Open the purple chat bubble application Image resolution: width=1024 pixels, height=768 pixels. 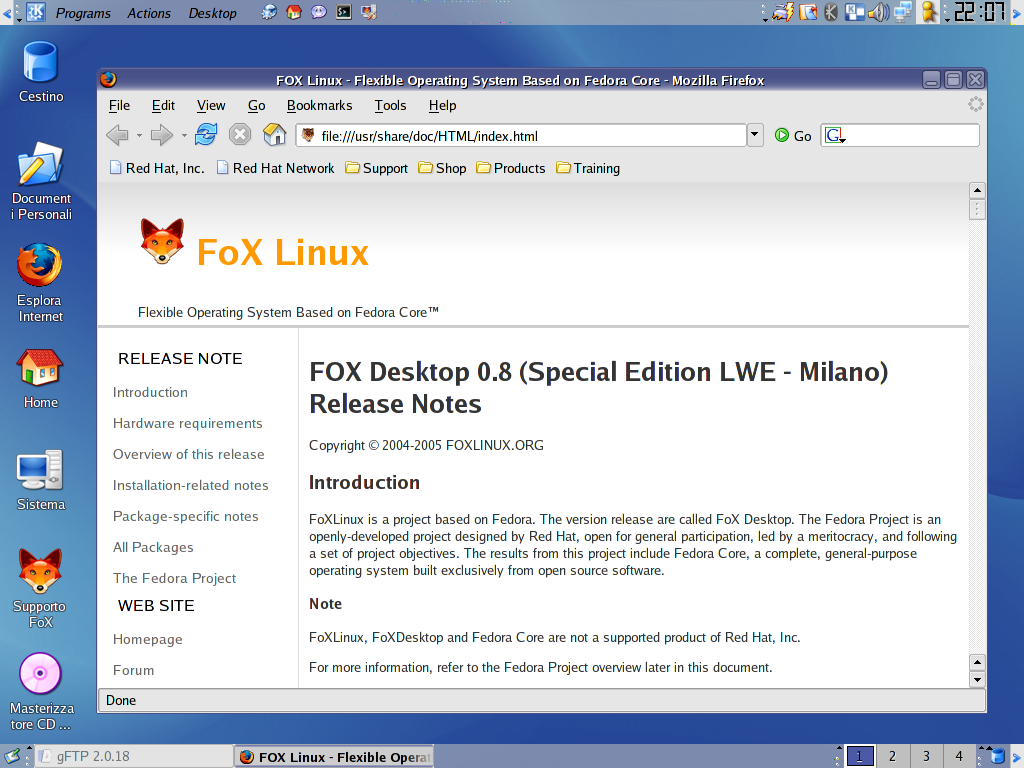click(319, 12)
